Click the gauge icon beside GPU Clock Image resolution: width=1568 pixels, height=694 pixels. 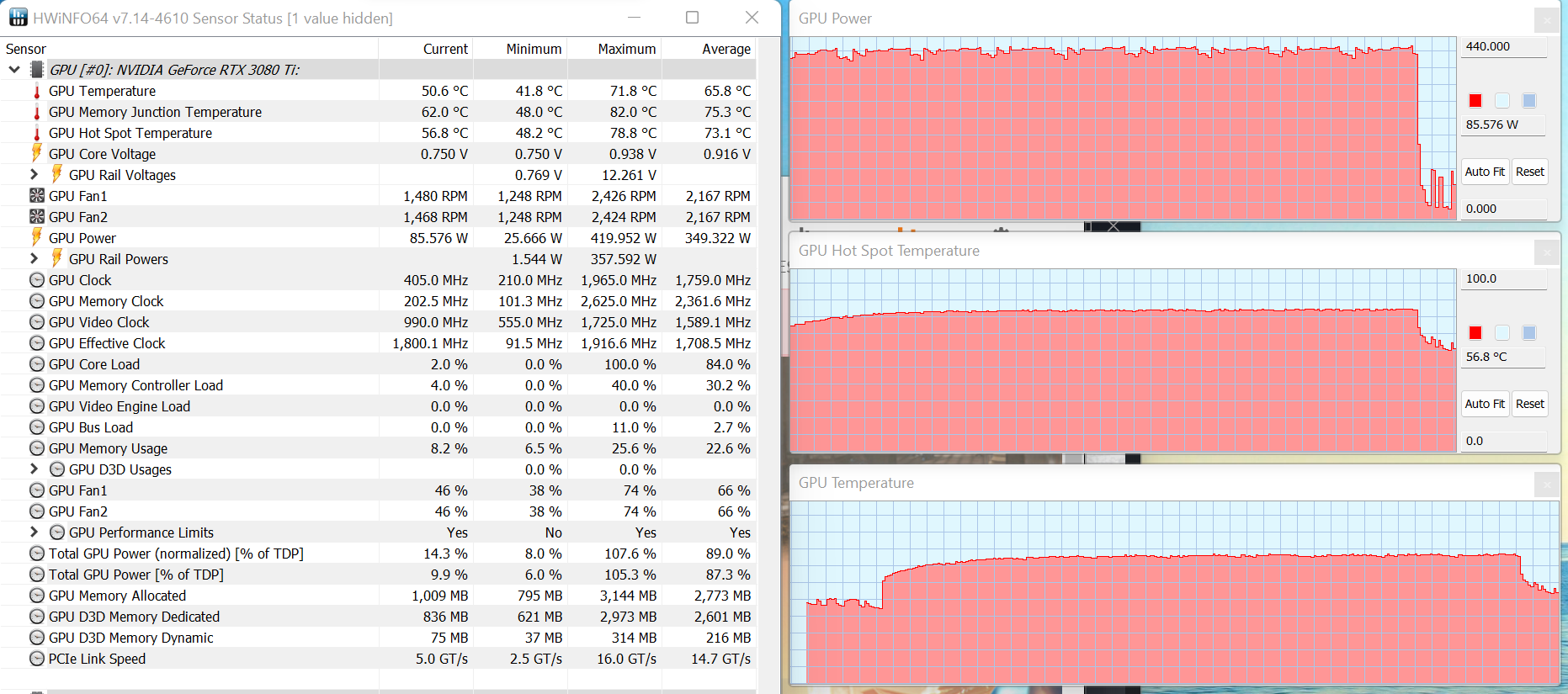[x=37, y=280]
